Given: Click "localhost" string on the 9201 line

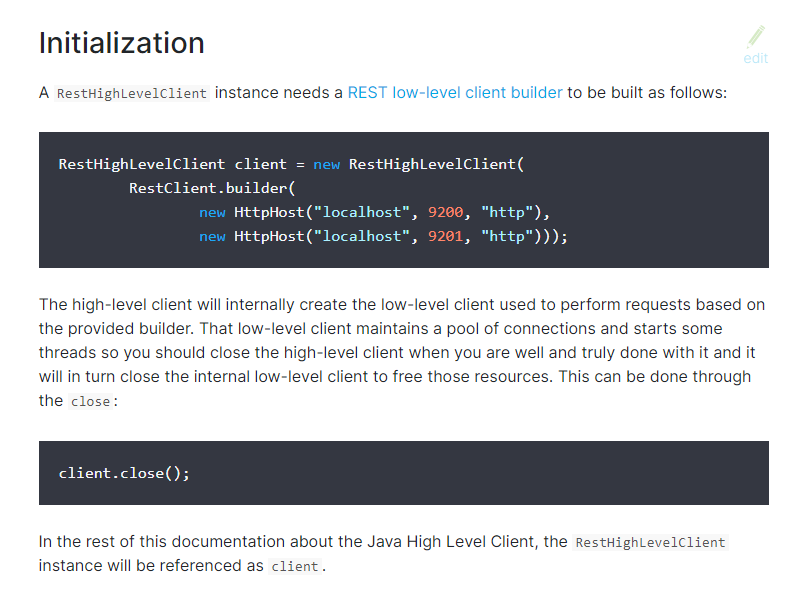Looking at the screenshot, I should tap(362, 236).
